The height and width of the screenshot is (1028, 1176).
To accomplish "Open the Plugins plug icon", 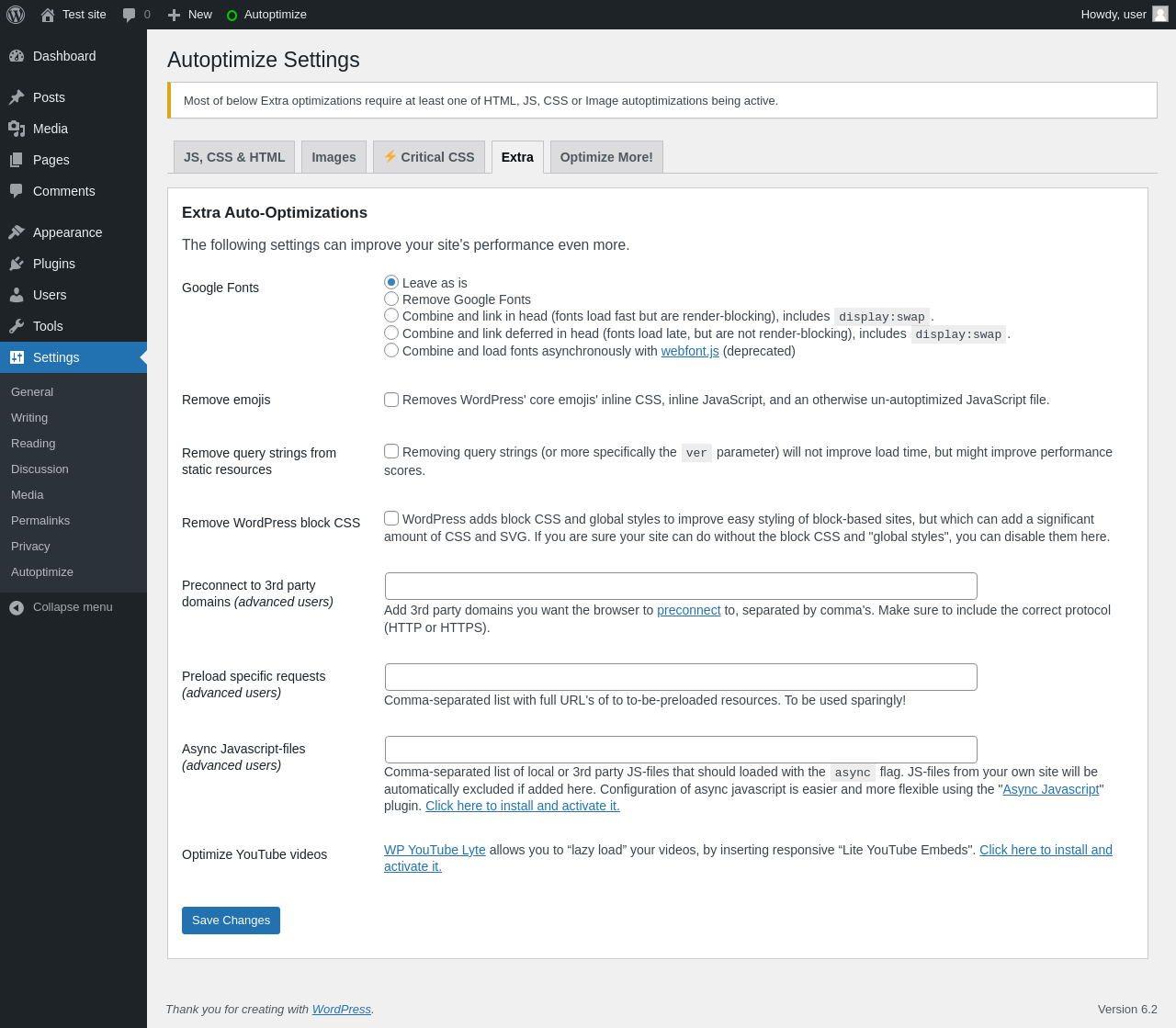I will click(x=17, y=264).
